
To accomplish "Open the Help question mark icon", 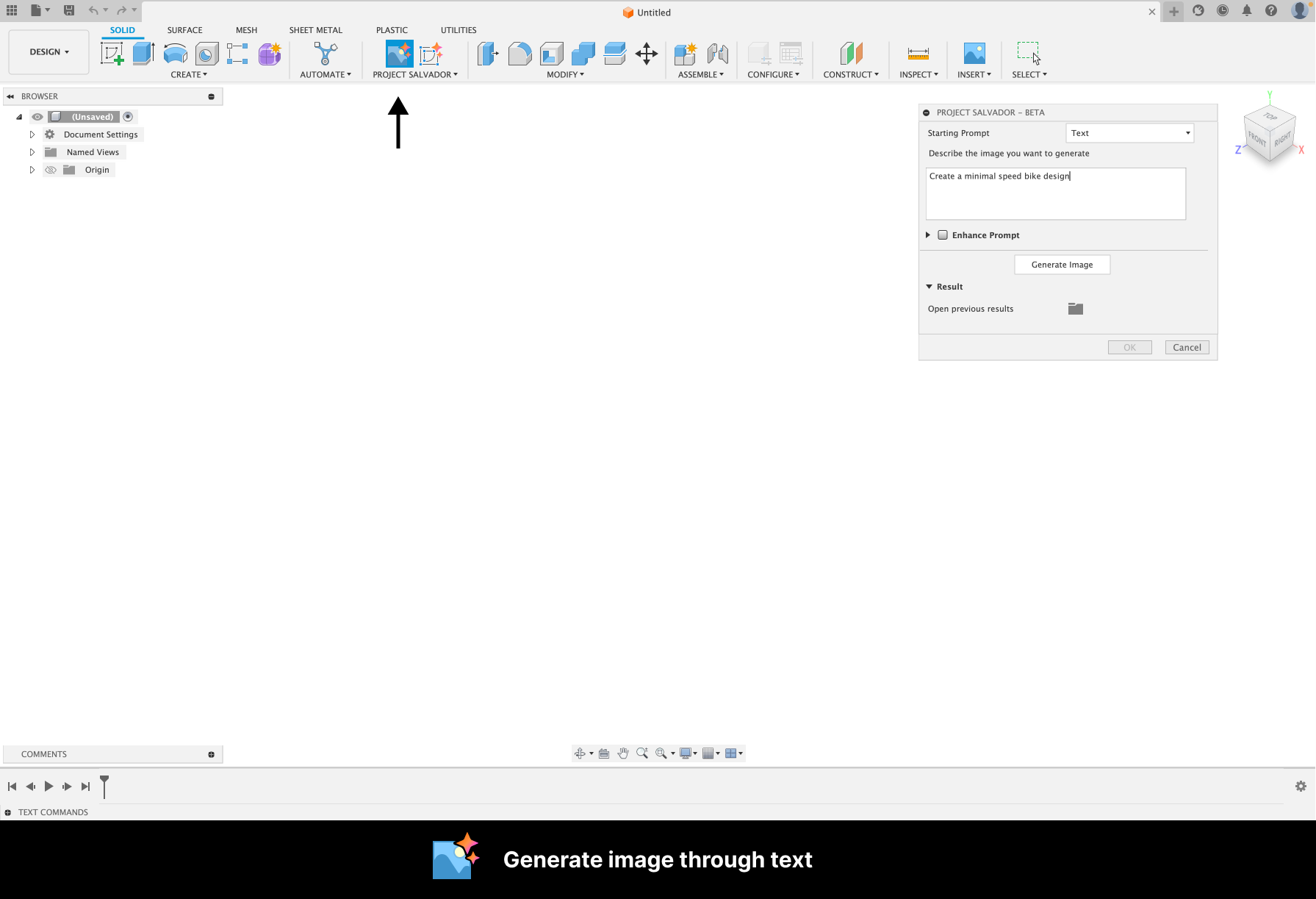I will [x=1271, y=10].
